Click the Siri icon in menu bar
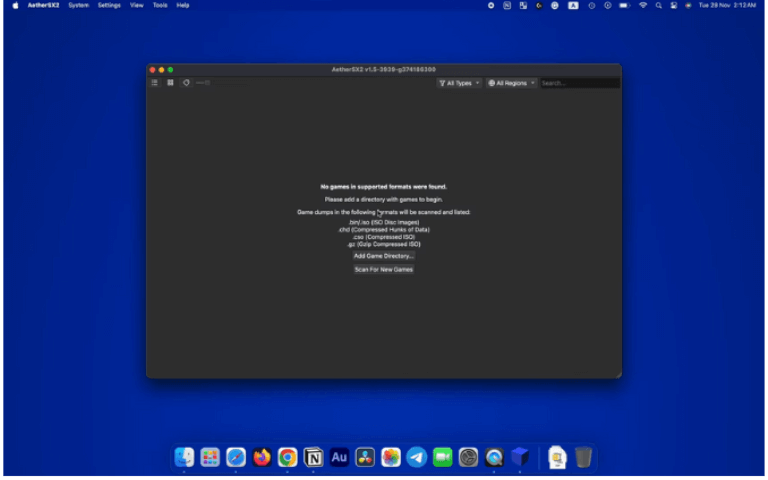This screenshot has height=480, width=768. [x=688, y=5]
